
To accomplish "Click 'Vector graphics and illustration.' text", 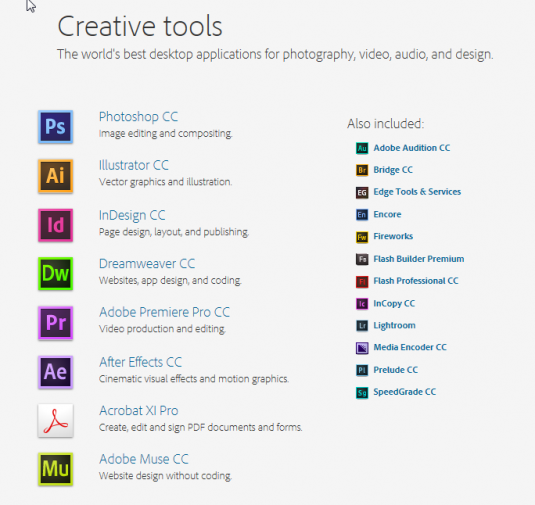I will point(165,182).
